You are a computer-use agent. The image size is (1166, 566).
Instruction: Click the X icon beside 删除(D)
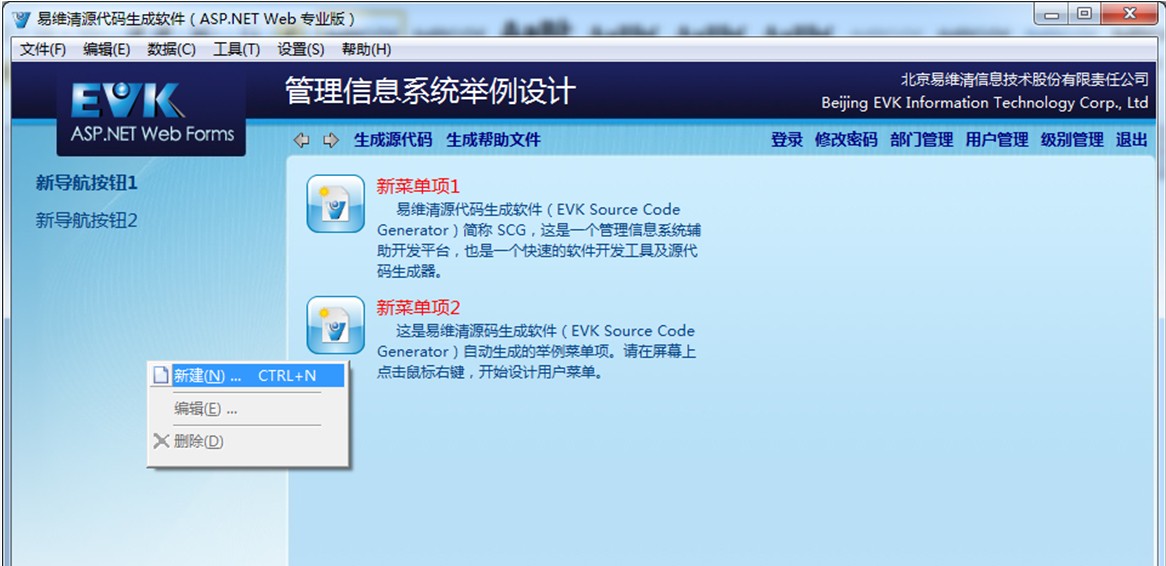(161, 441)
